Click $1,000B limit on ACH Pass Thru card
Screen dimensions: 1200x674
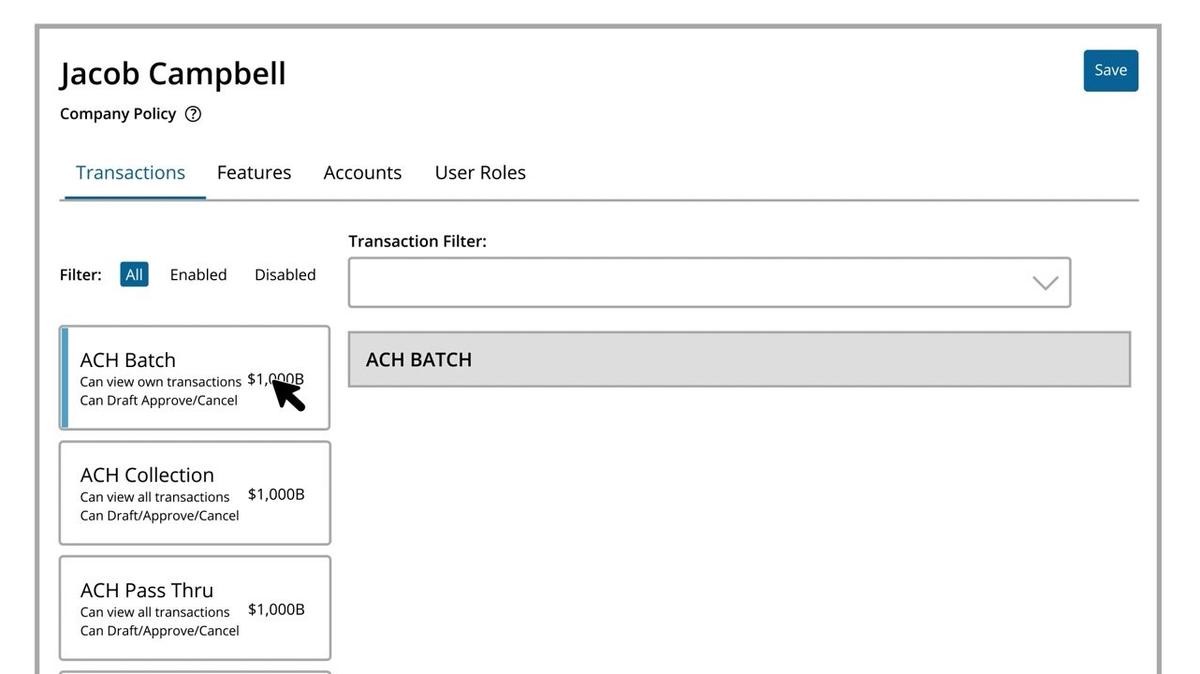276,609
